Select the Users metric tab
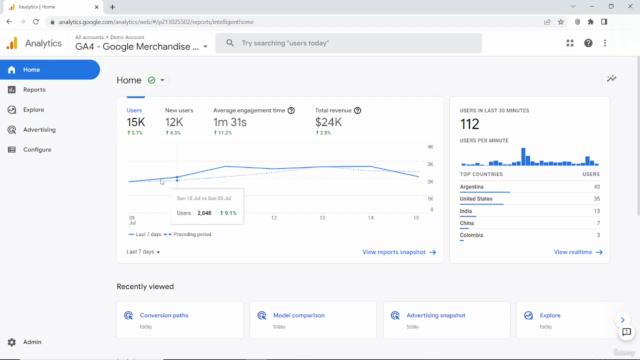 pos(136,121)
